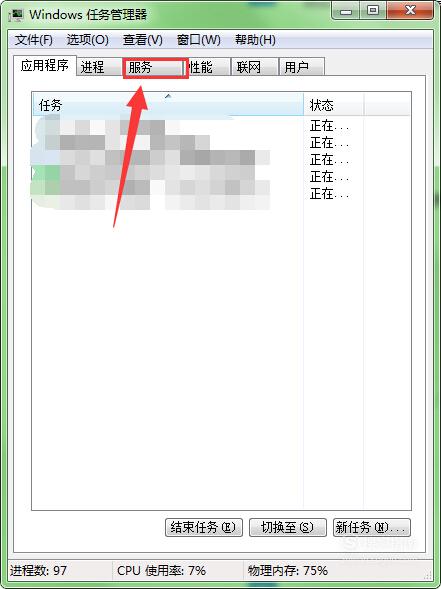
Task: Open the 窗口(W) menu
Action: (x=199, y=40)
